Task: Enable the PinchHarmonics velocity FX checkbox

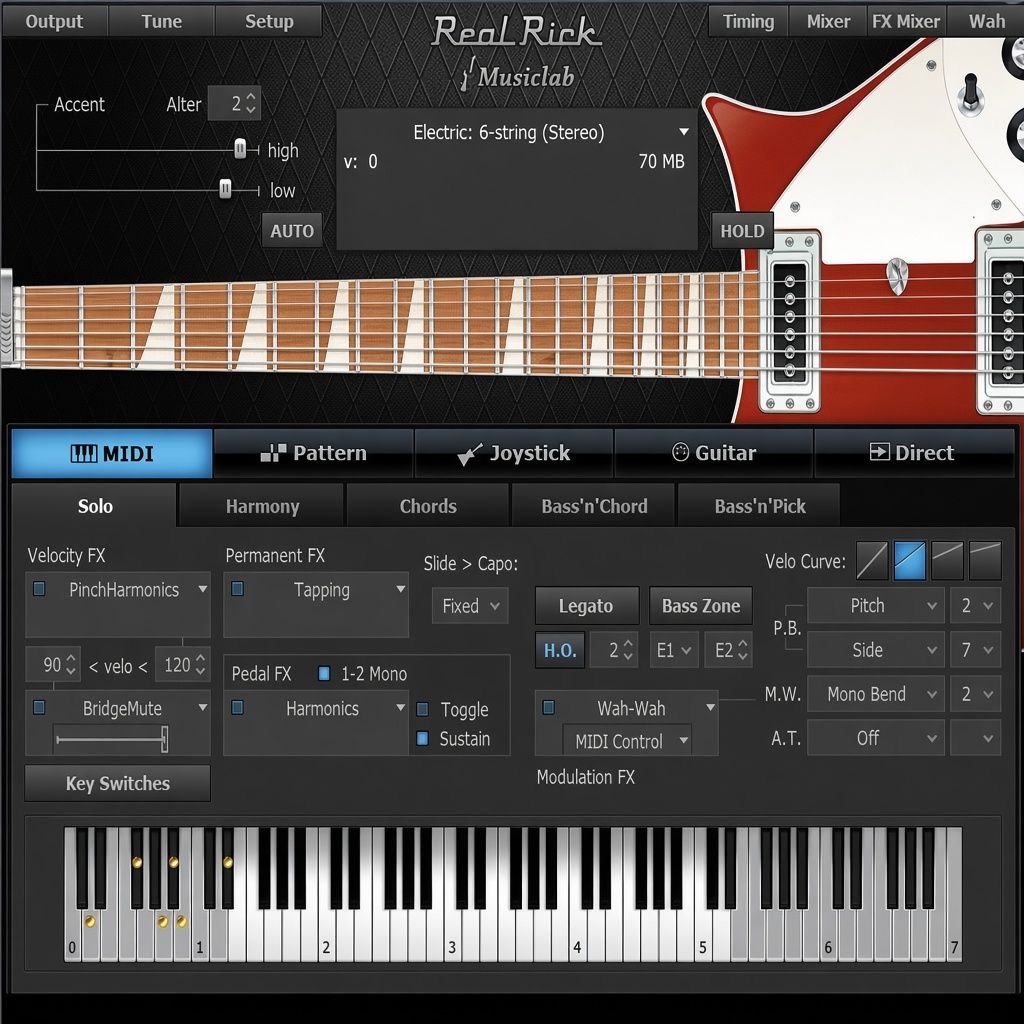Action: pos(39,589)
